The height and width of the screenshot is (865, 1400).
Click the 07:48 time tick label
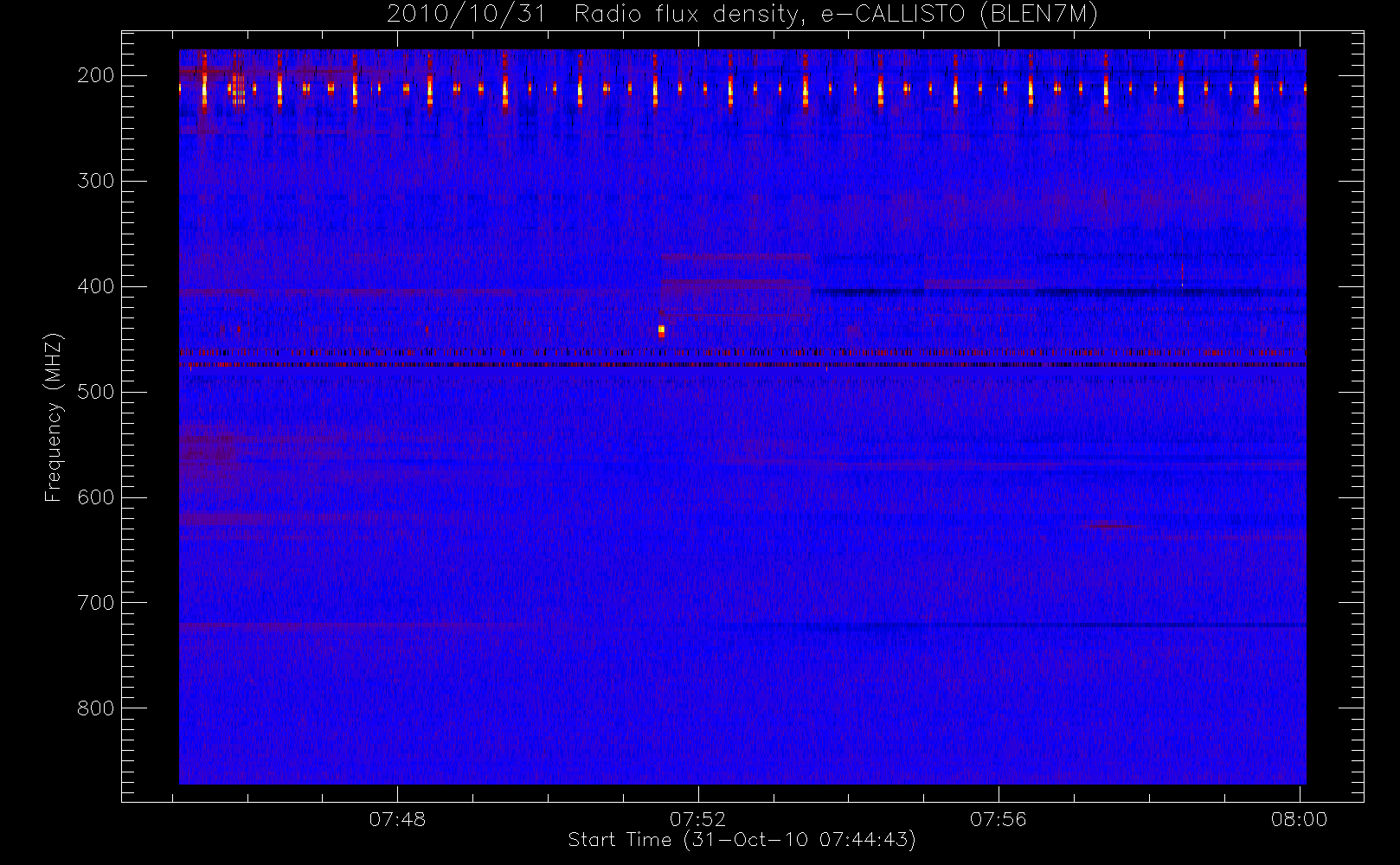click(397, 819)
